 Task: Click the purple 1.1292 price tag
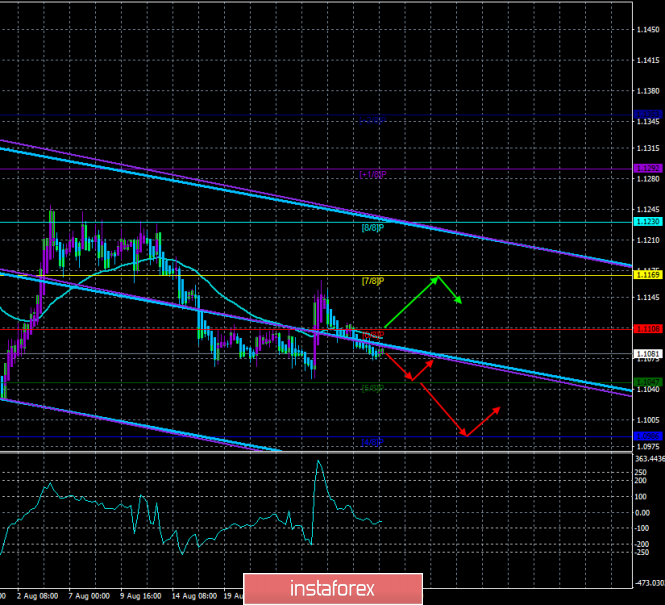tap(649, 168)
